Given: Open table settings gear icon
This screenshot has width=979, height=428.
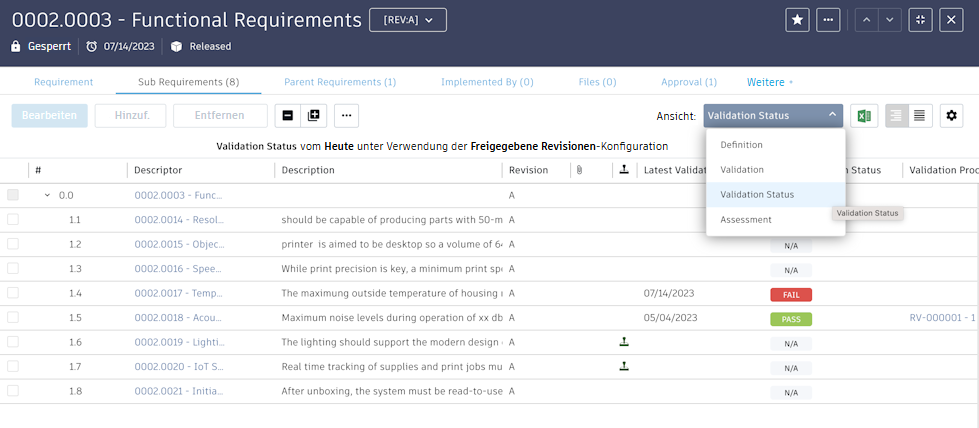Looking at the screenshot, I should [951, 116].
